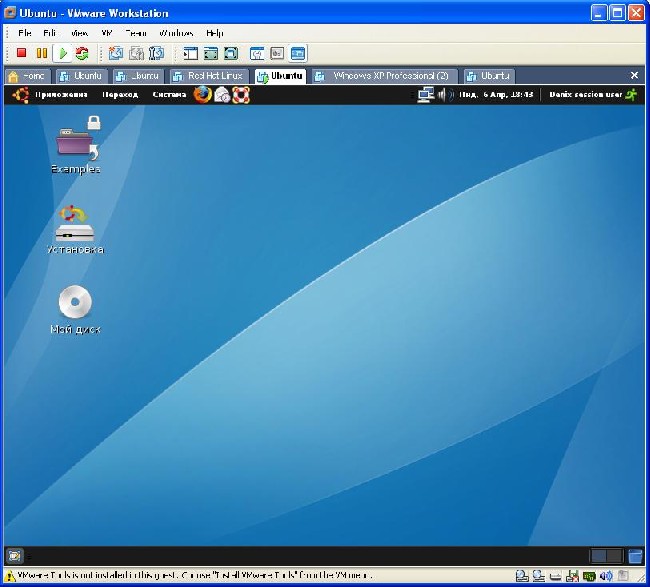Select the currently active Ubuntu tab
This screenshot has height=587, width=650.
click(280, 76)
